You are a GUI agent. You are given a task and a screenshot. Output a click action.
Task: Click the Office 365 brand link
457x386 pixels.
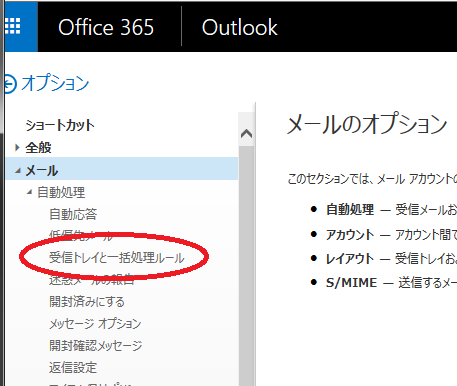(x=106, y=27)
